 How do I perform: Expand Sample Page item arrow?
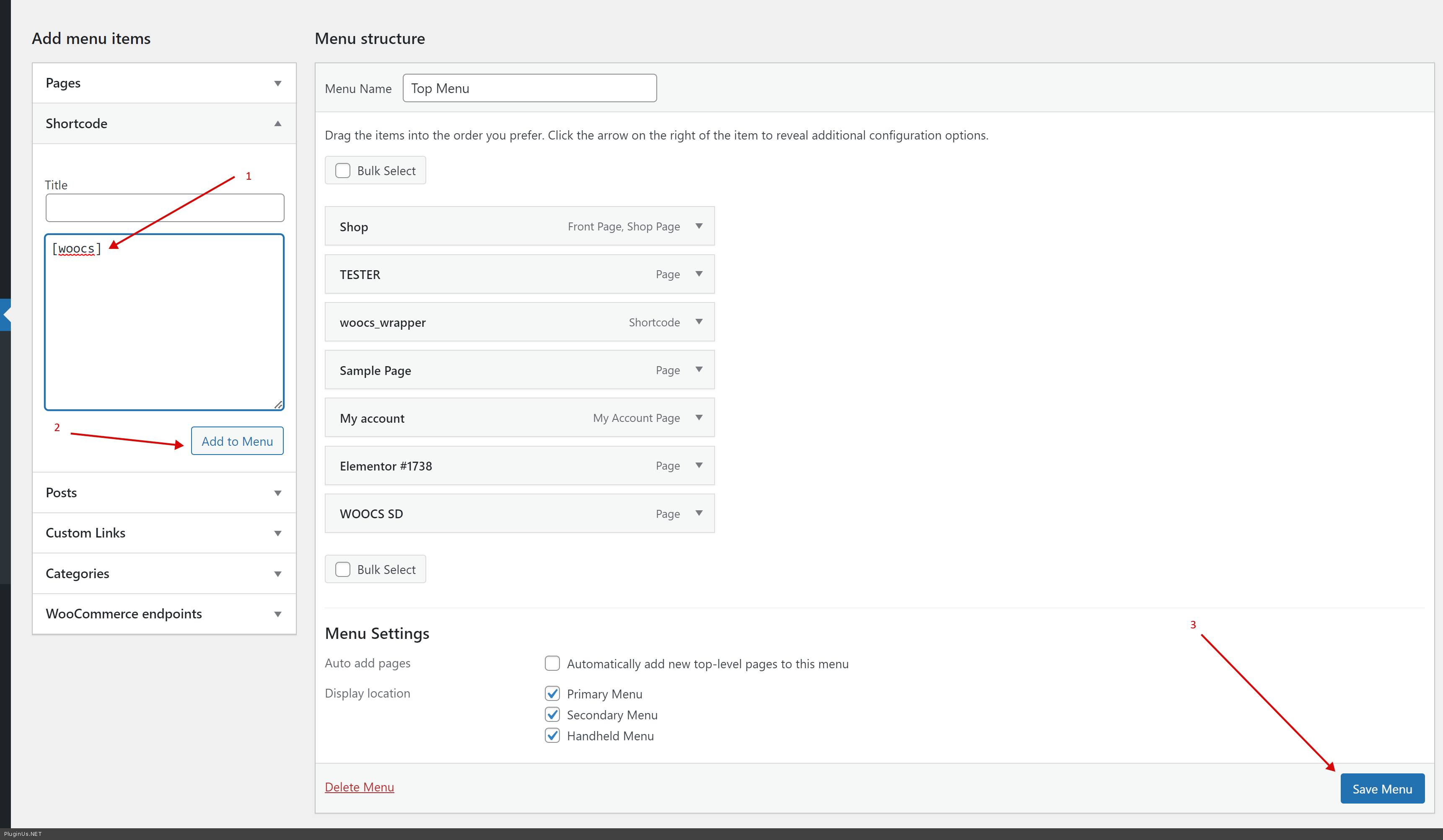click(699, 370)
